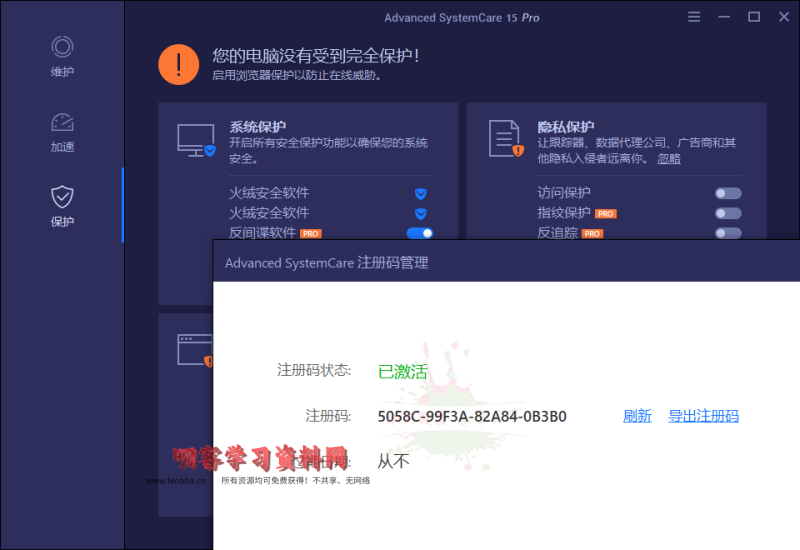Click 启用浏览器保护以防止在线威胁 message
800x550 pixels.
point(296,76)
